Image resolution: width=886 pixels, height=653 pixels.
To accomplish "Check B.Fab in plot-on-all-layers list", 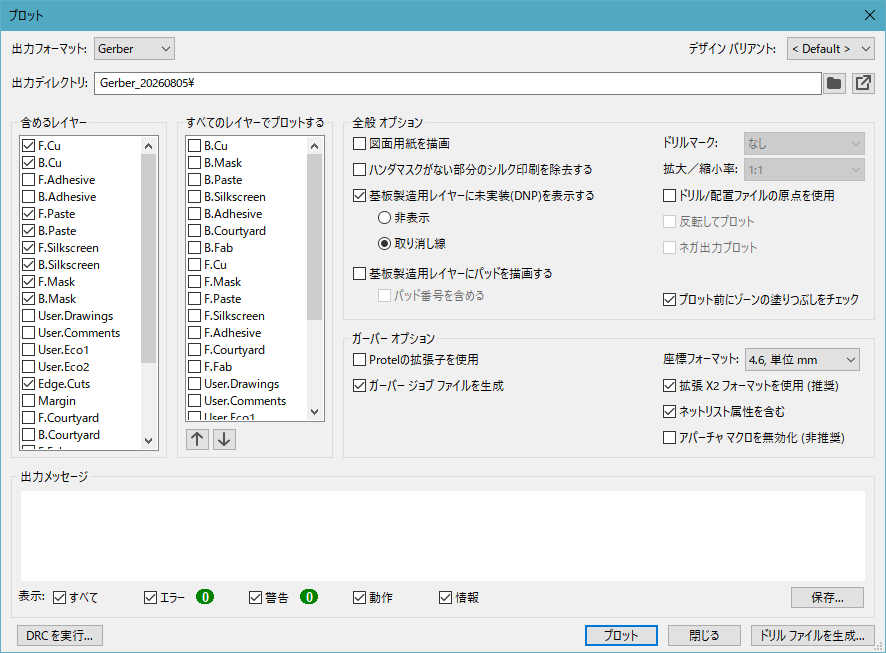I will 194,247.
